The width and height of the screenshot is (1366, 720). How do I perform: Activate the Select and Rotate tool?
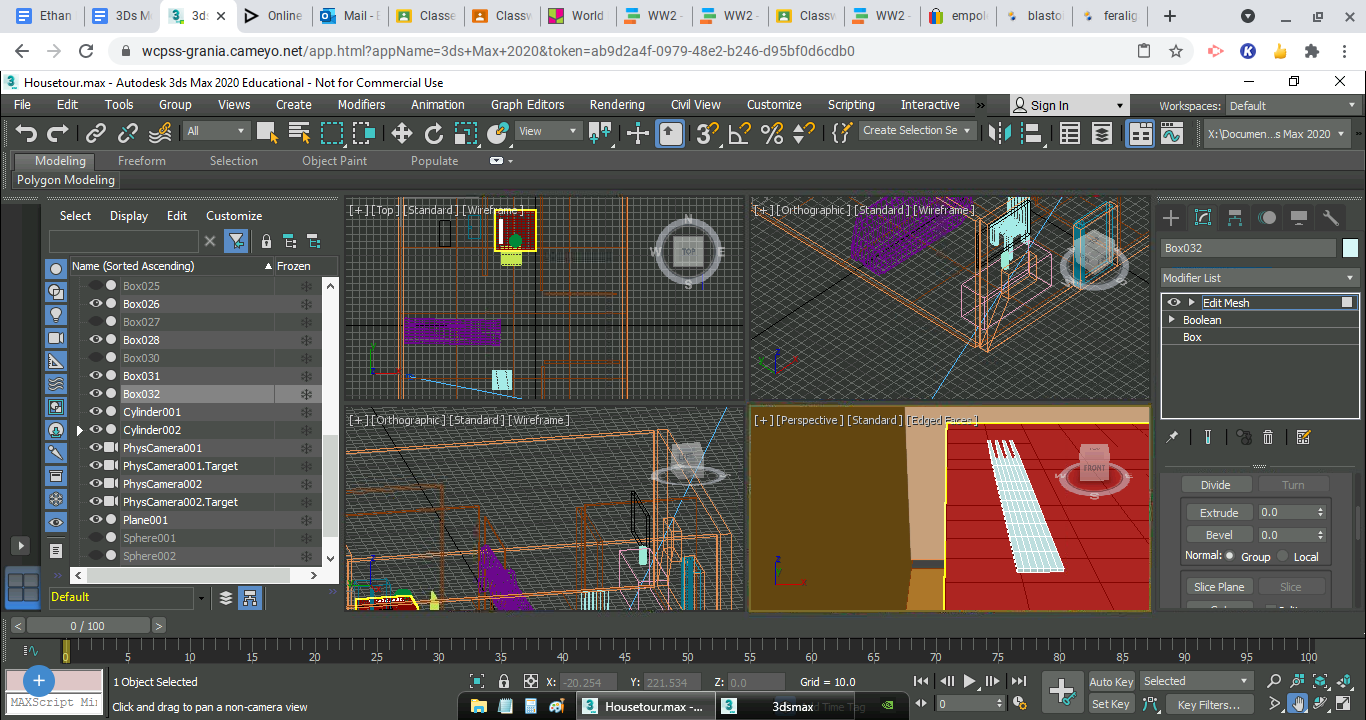tap(434, 132)
